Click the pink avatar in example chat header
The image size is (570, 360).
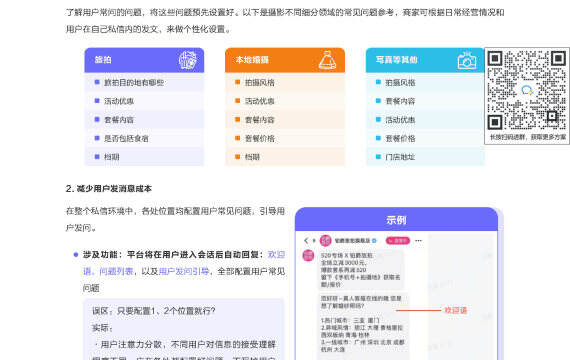(325, 240)
